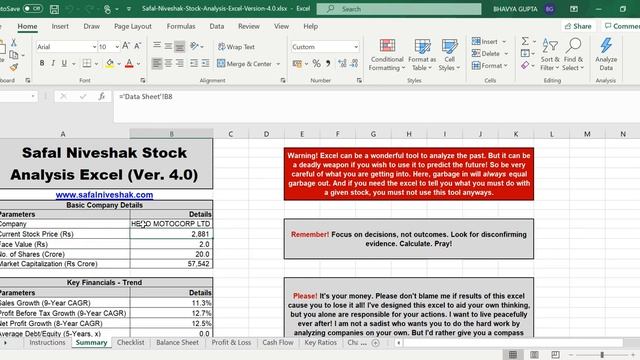
Task: Apply the red Font Color
Action: pyautogui.click(x=129, y=63)
